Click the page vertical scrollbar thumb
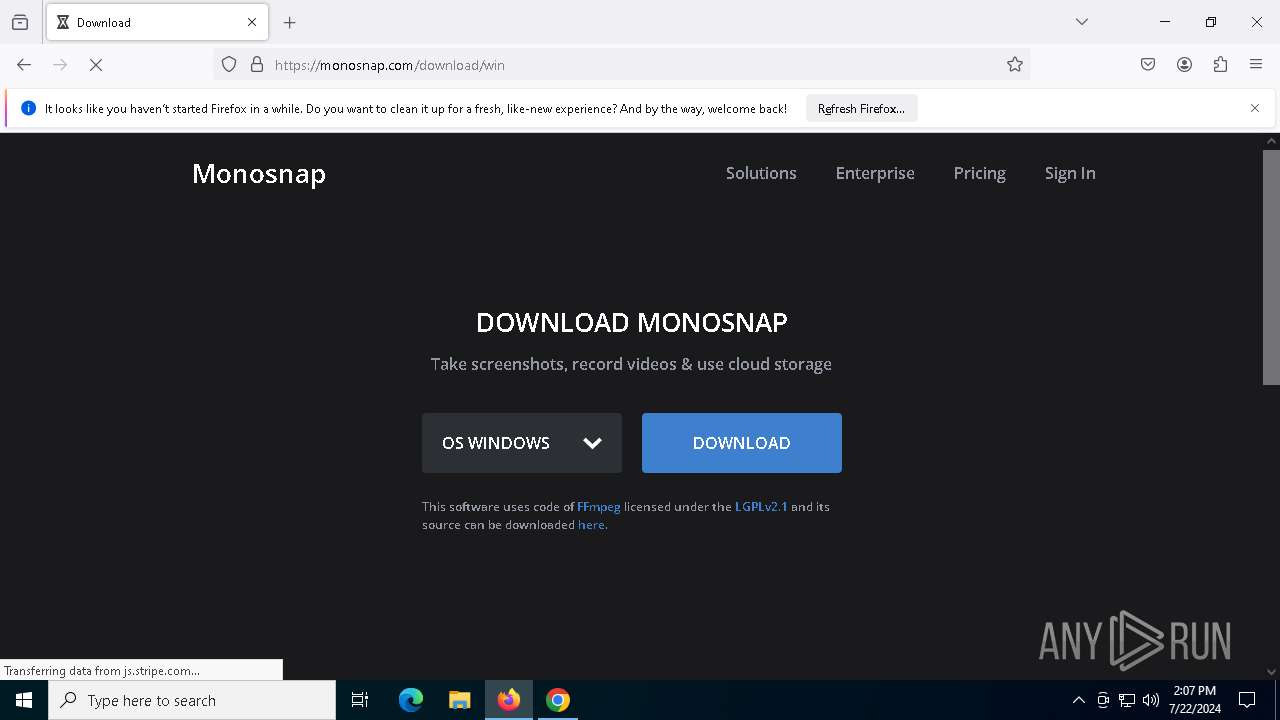The height and width of the screenshot is (720, 1280). pyautogui.click(x=1271, y=267)
